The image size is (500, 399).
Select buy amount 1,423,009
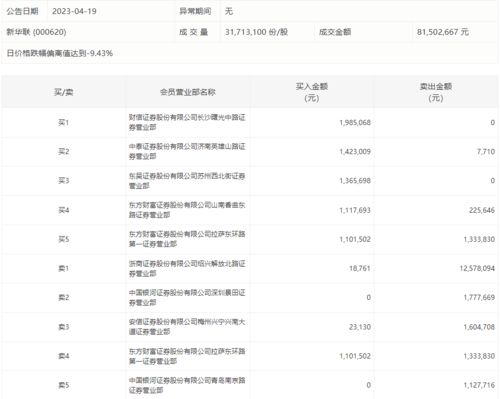coord(355,152)
